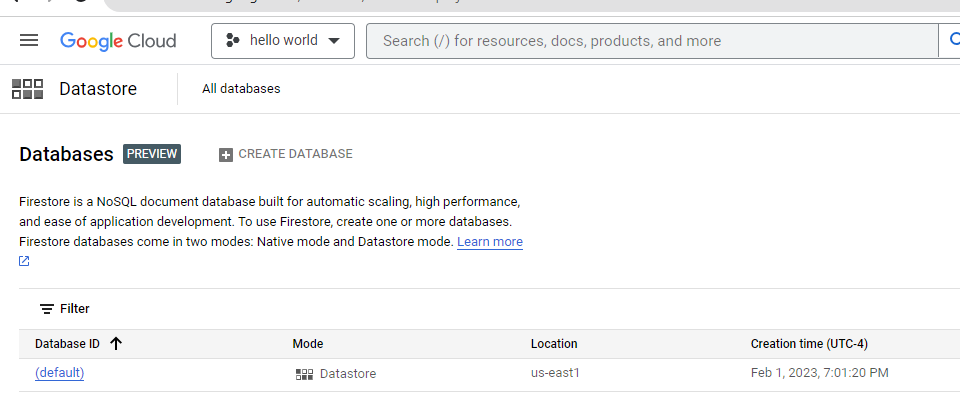This screenshot has height=399, width=960.
Task: Open the All databases tab
Action: [x=241, y=89]
